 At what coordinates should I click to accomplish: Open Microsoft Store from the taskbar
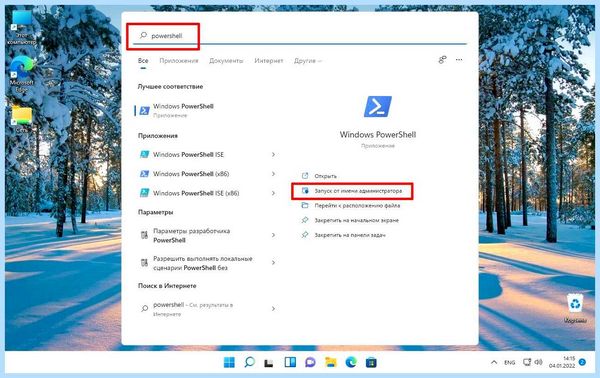[x=371, y=362]
